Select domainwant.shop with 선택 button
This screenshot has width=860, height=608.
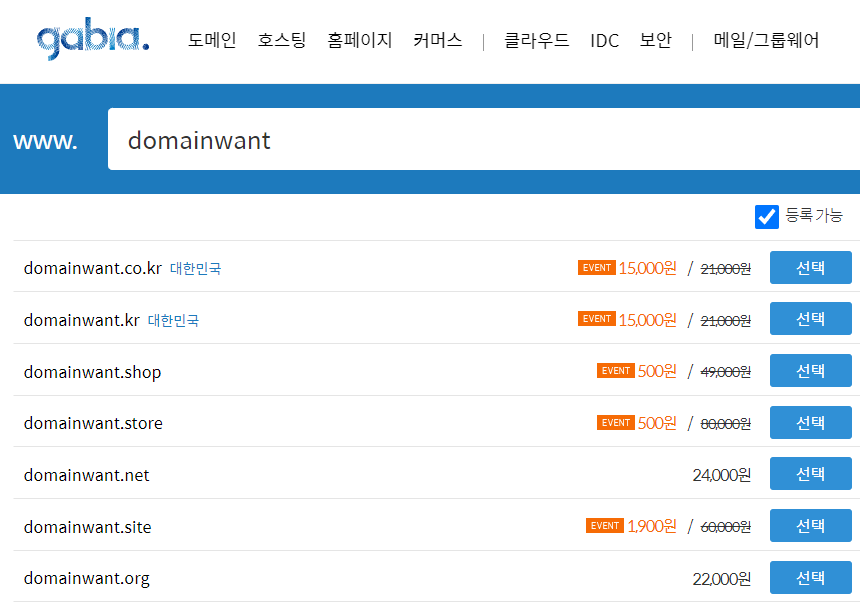click(811, 371)
